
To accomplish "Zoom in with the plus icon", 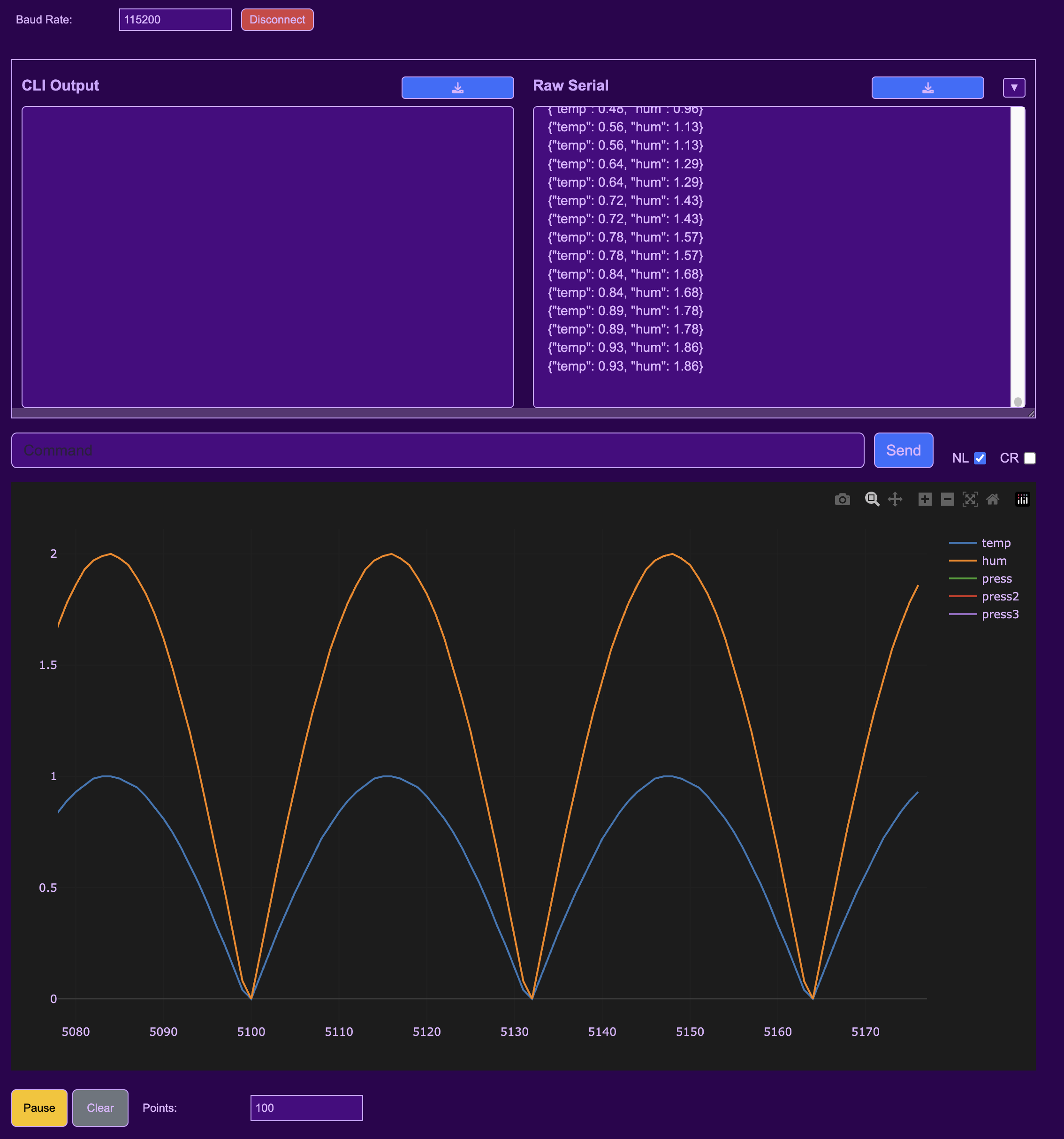I will pos(925,499).
